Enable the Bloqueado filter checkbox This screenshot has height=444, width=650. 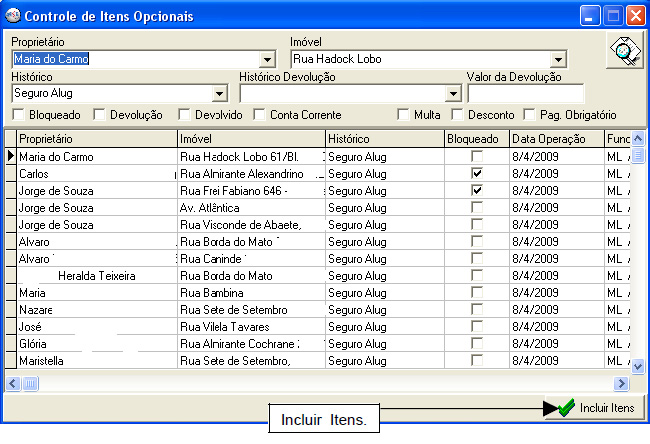pyautogui.click(x=19, y=115)
